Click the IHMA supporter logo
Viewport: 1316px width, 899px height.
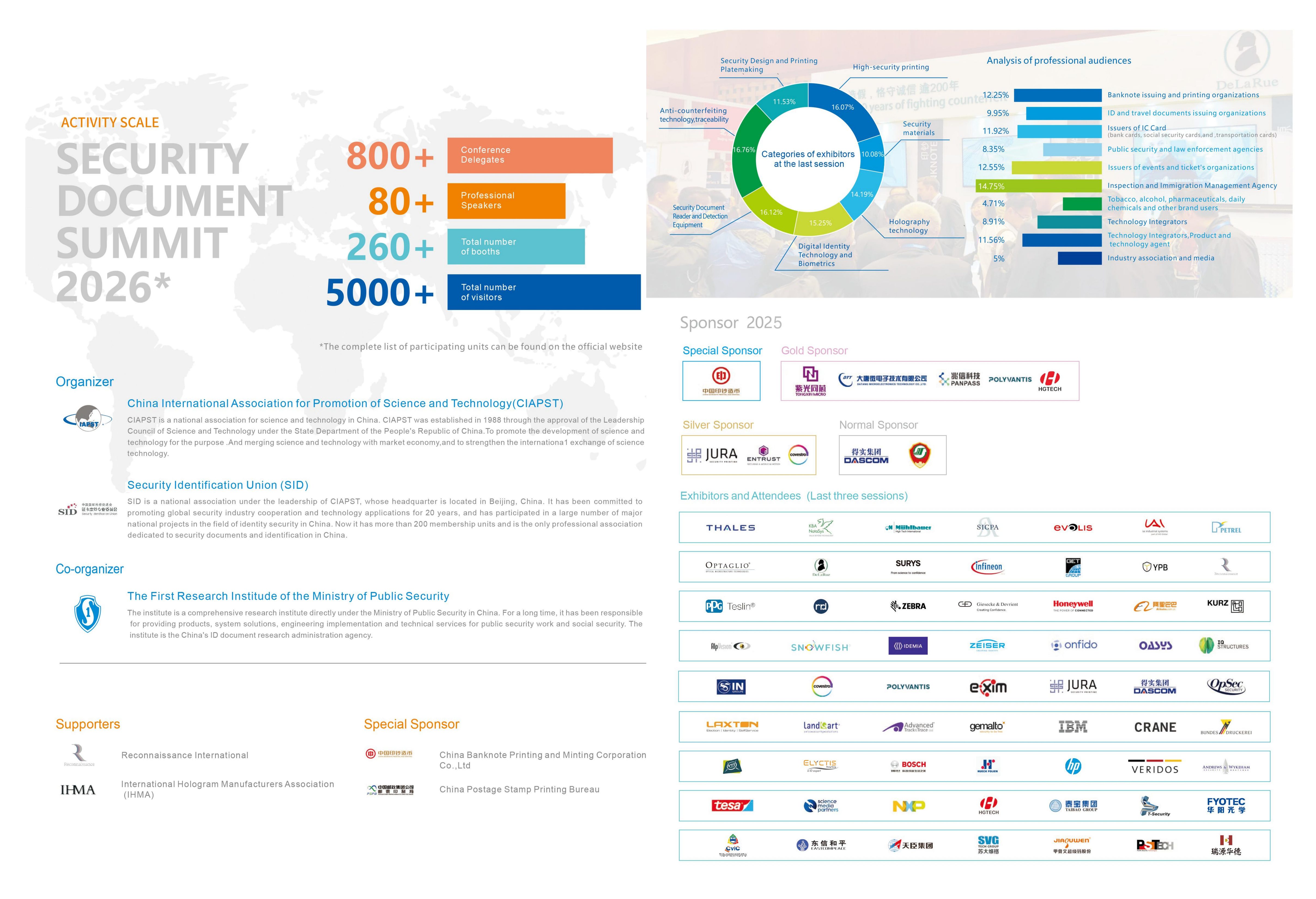(x=78, y=790)
